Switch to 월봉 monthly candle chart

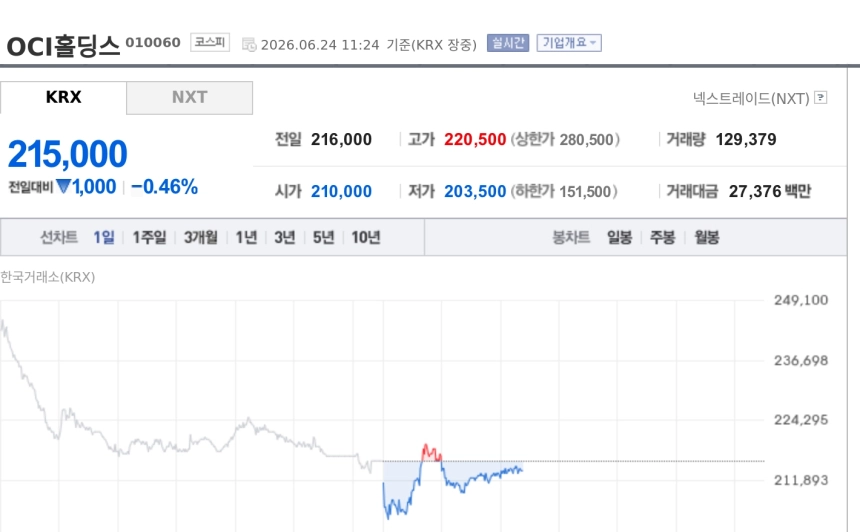click(706, 237)
